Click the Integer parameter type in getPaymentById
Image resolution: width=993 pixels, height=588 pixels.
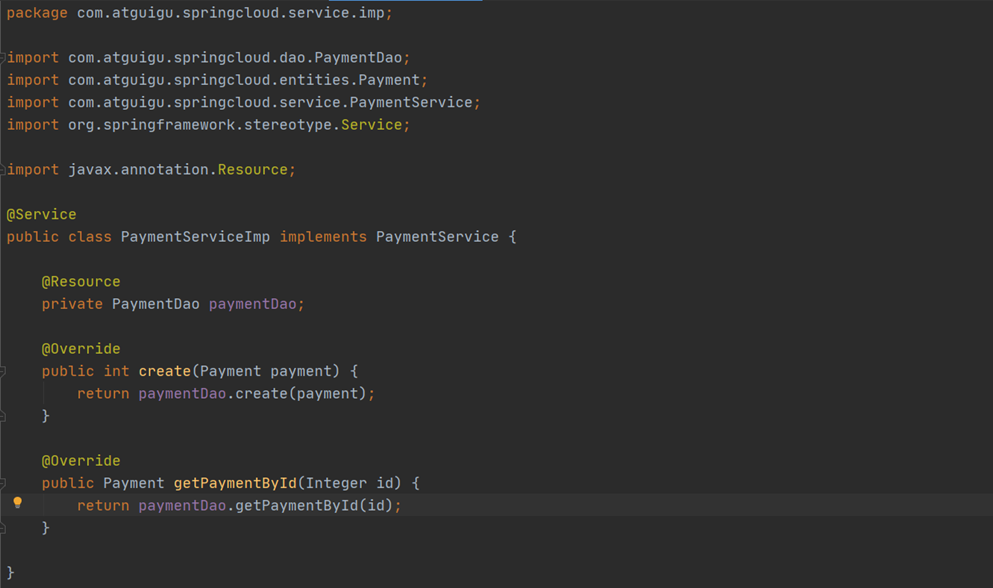pos(336,483)
